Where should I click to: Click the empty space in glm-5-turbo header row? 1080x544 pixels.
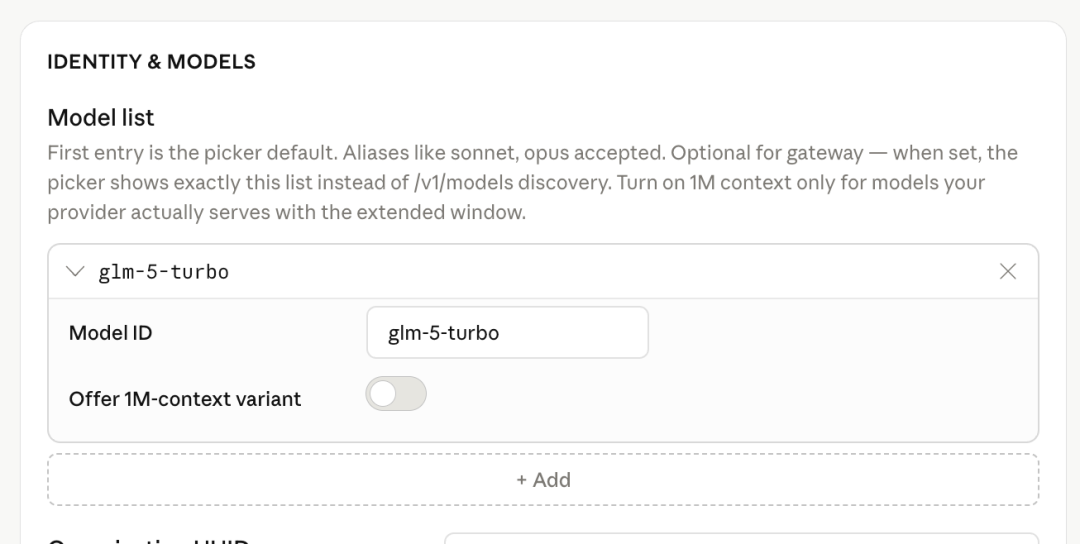coord(600,272)
